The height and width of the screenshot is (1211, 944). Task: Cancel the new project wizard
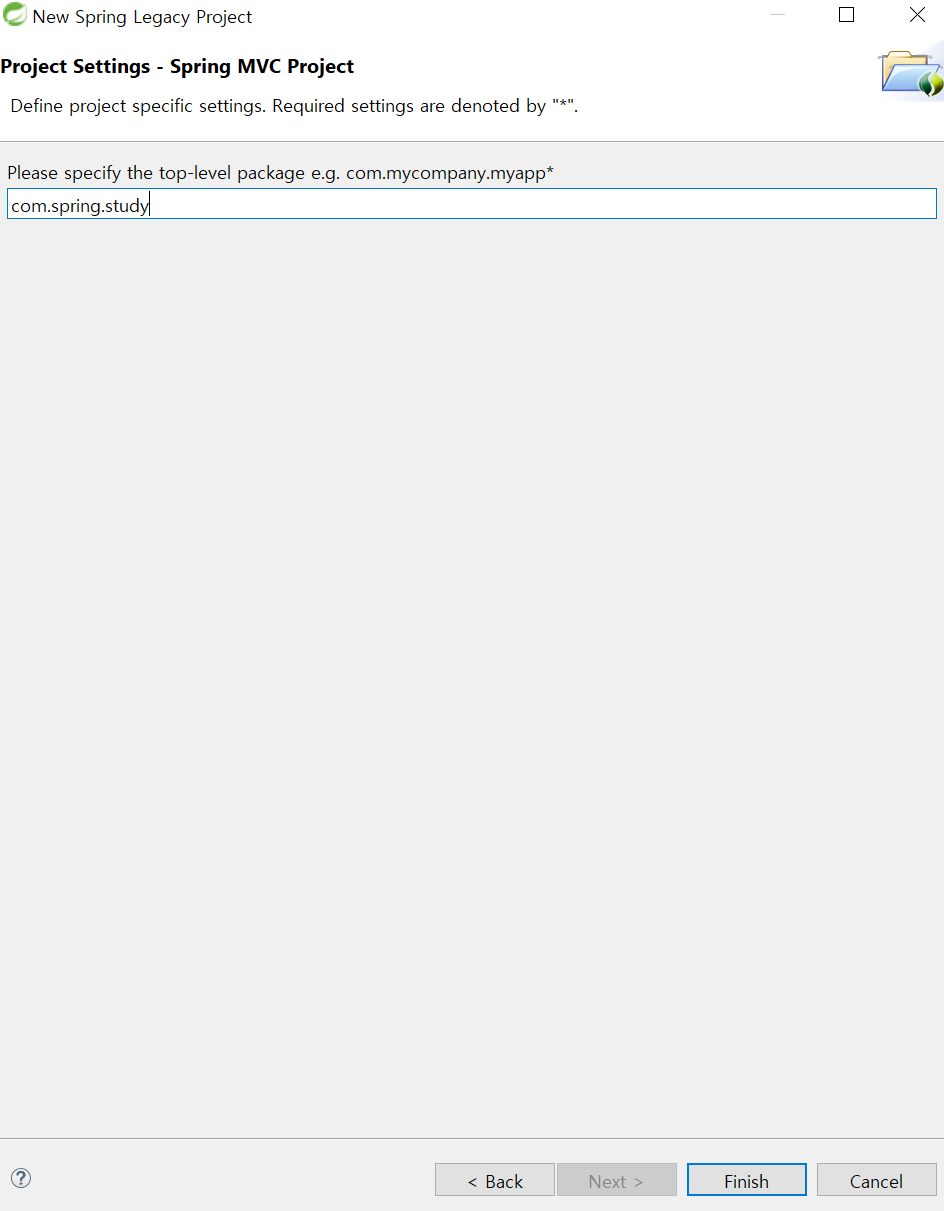pos(876,1180)
